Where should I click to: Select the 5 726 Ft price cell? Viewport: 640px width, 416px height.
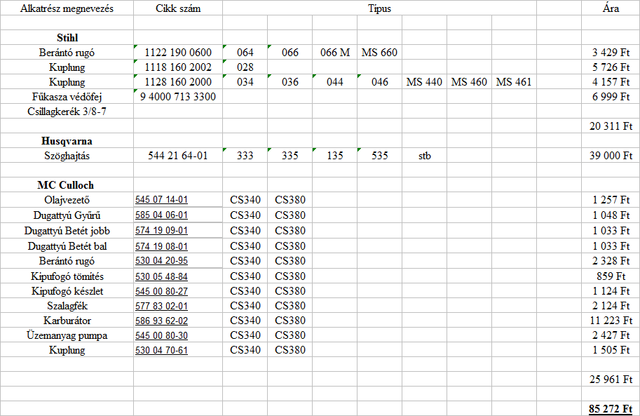pyautogui.click(x=611, y=67)
